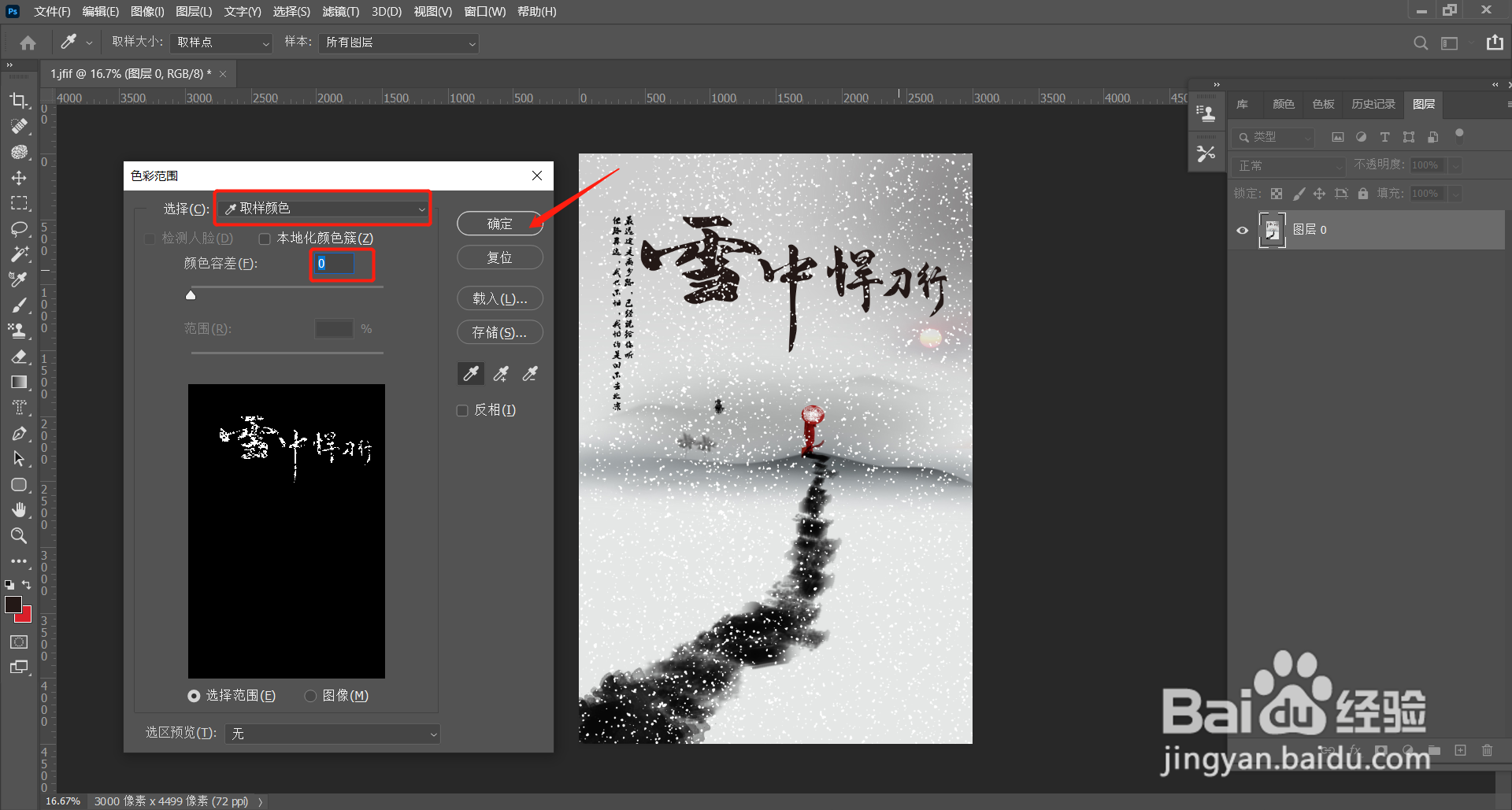Switch to the 色板 tab
The image size is (1512, 810).
[x=1323, y=104]
